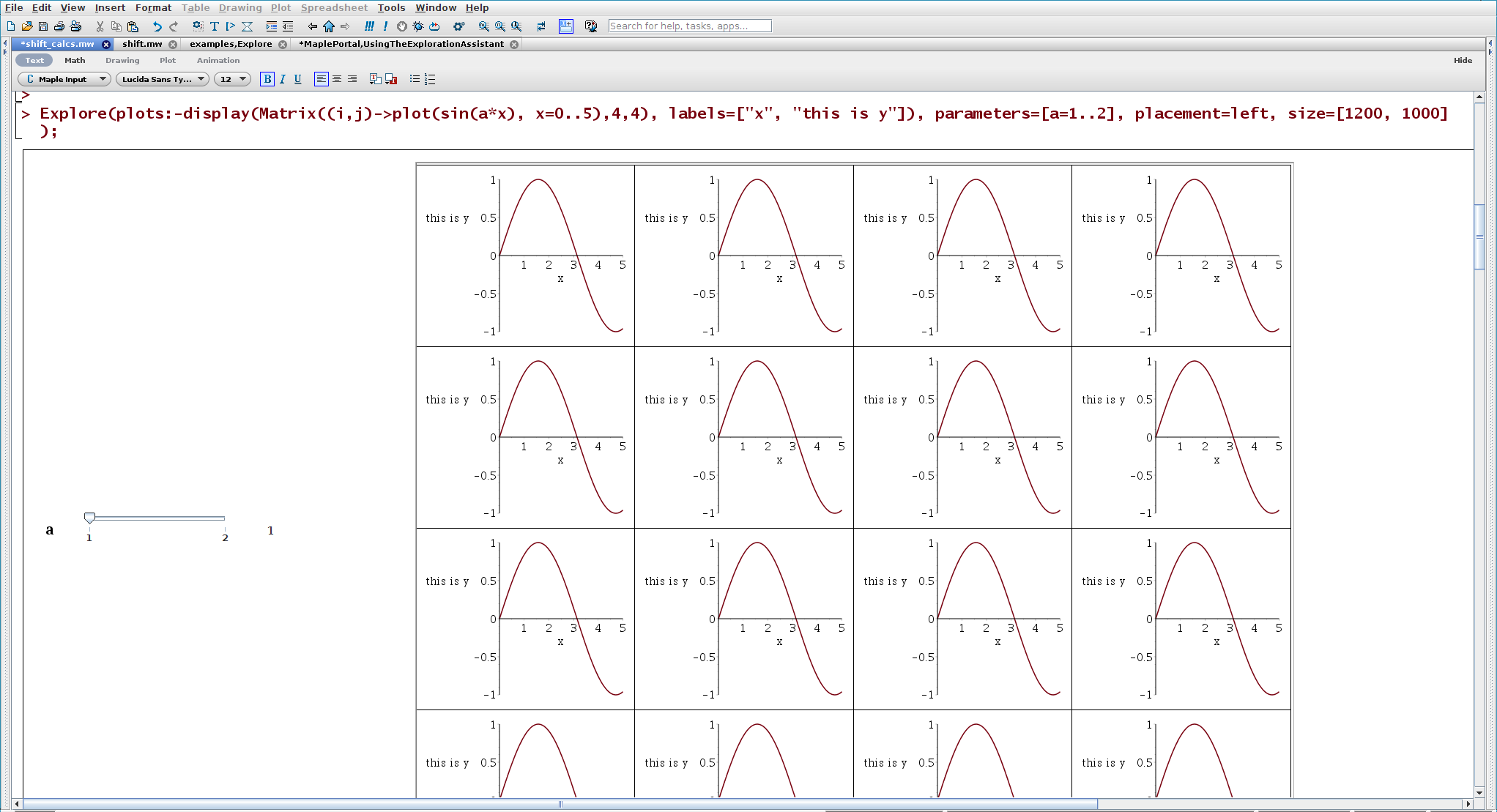Create a new document with toolbar icon
Screen dimensions: 1497x812
[11, 26]
